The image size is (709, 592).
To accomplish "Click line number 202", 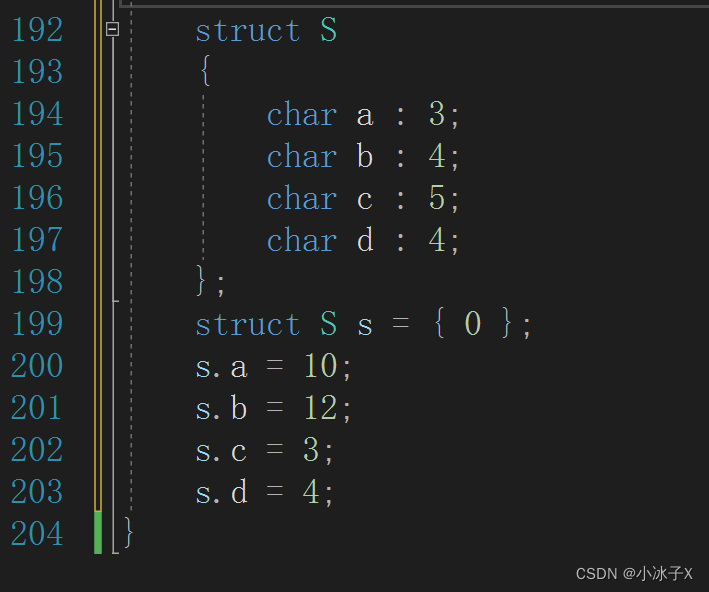I will 37,450.
